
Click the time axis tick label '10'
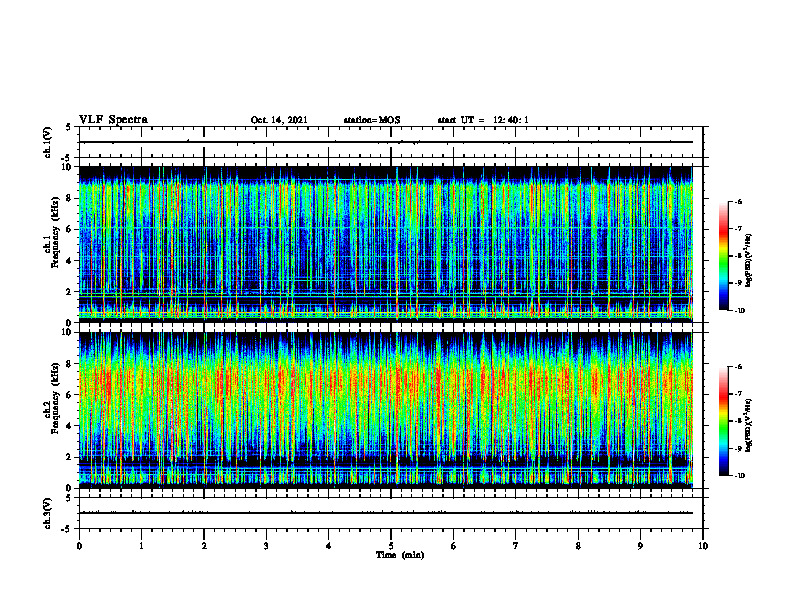(x=703, y=546)
